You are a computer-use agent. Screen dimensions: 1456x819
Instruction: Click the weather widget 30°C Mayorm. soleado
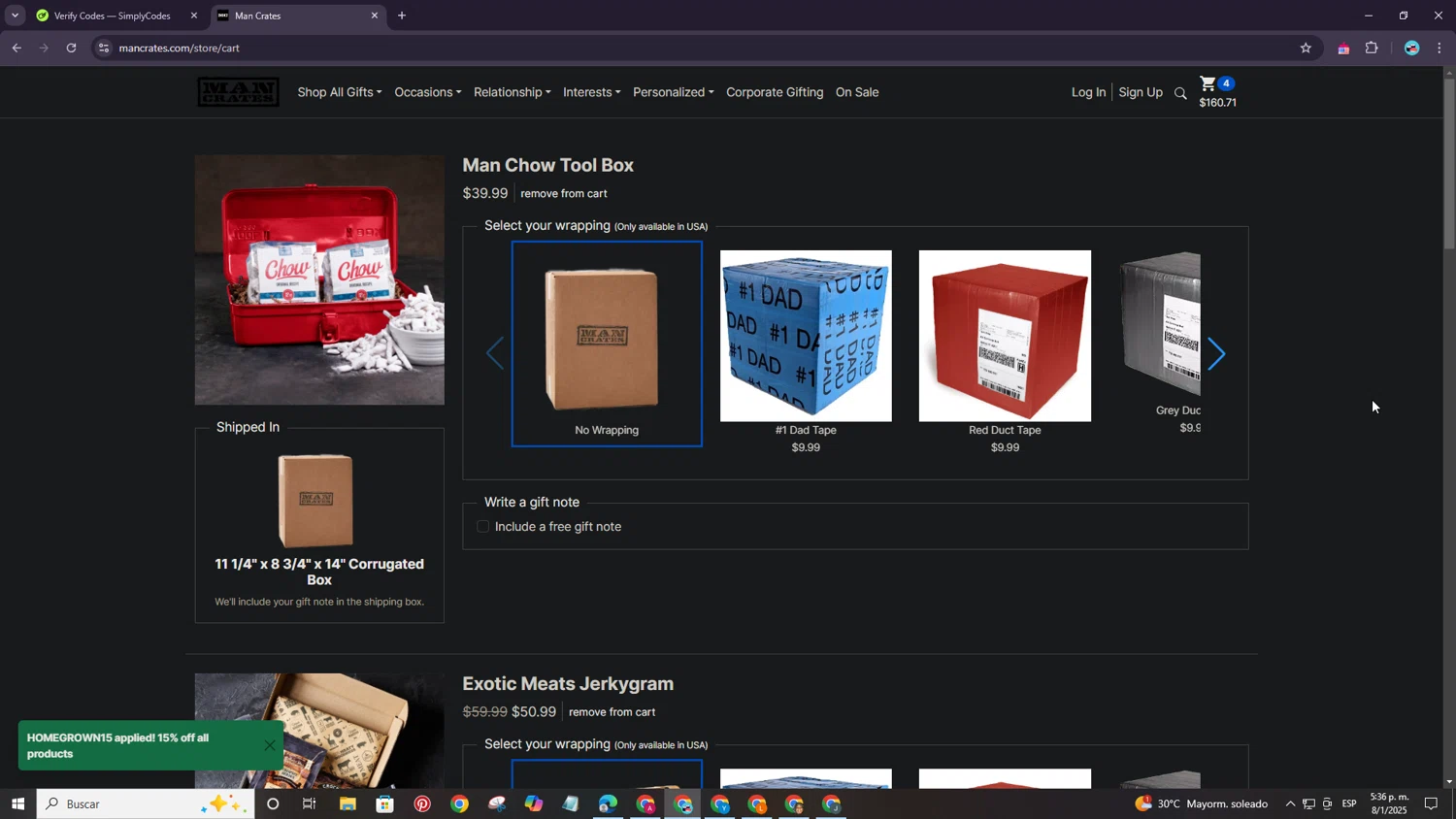(x=1202, y=803)
